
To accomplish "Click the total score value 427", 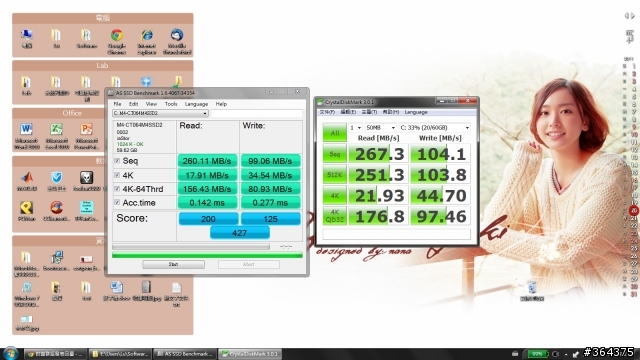I will coord(240,233).
